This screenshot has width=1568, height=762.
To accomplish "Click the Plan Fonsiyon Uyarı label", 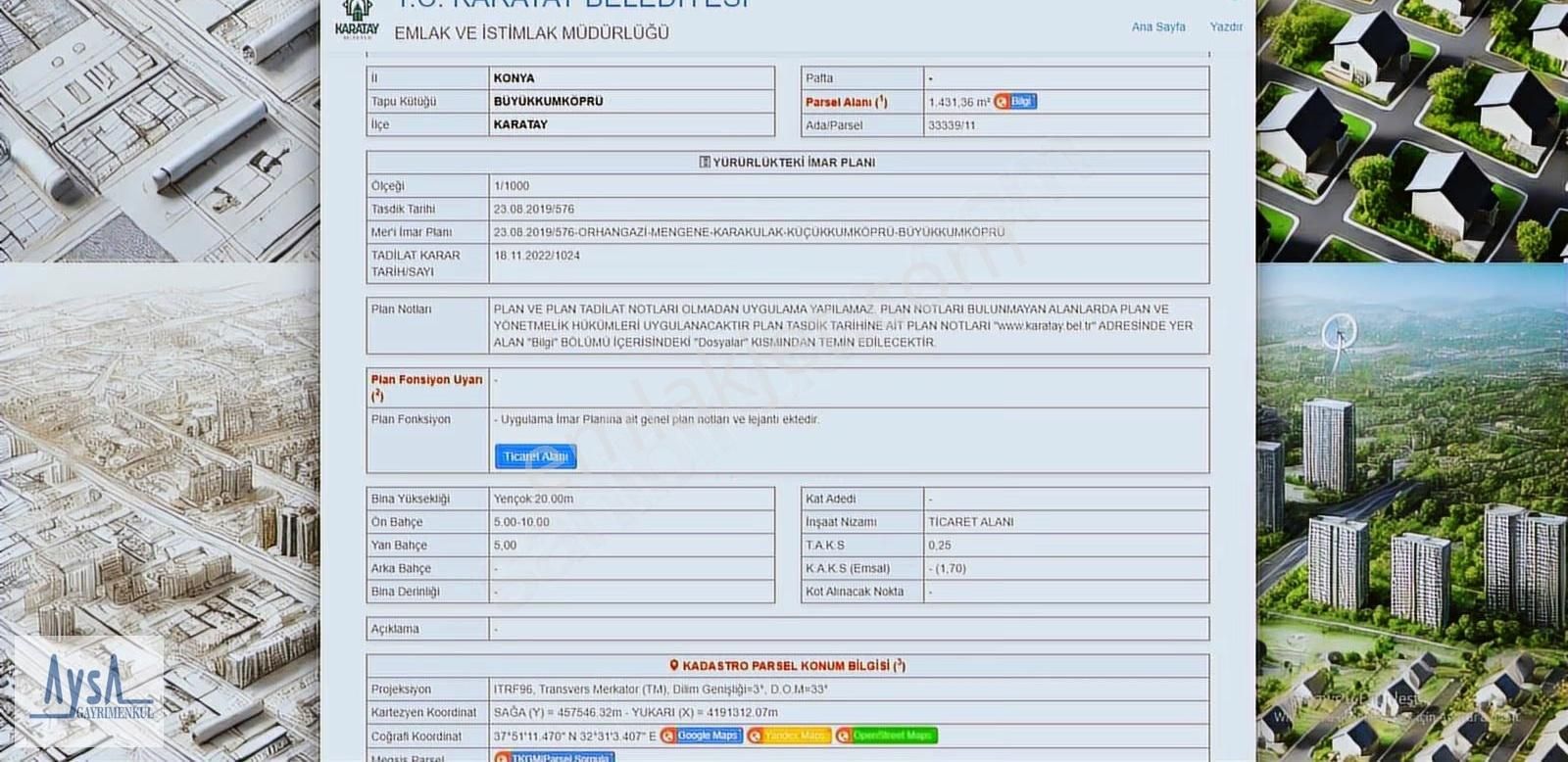I will pyautogui.click(x=426, y=388).
